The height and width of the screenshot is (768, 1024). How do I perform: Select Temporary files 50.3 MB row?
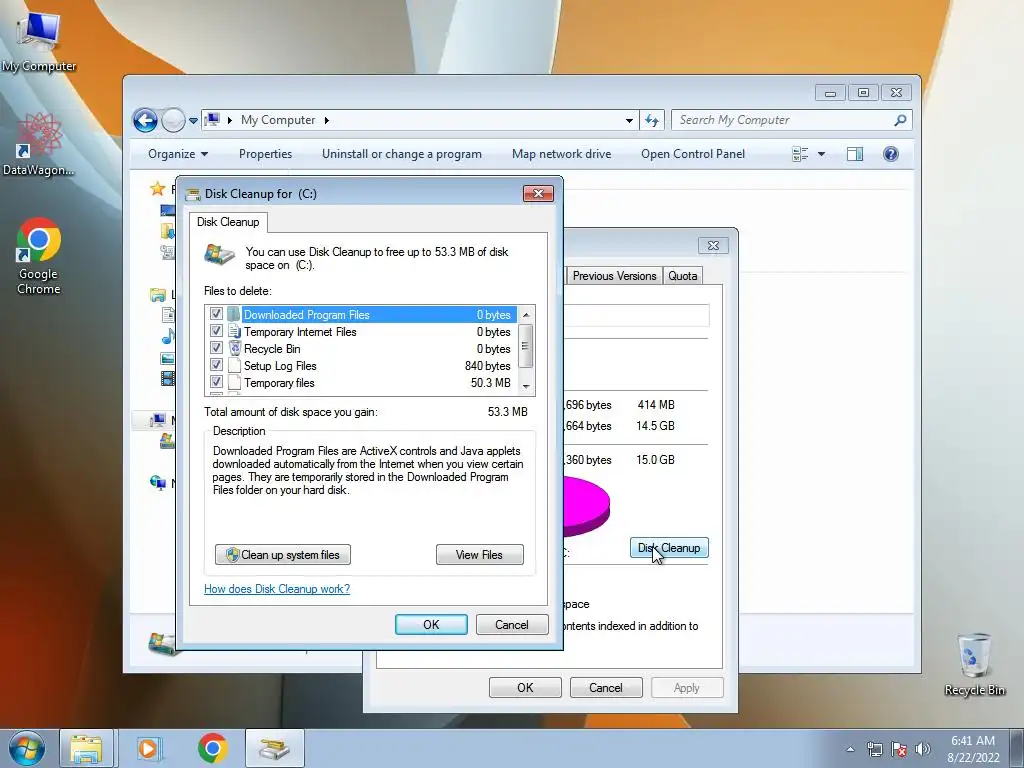(360, 383)
